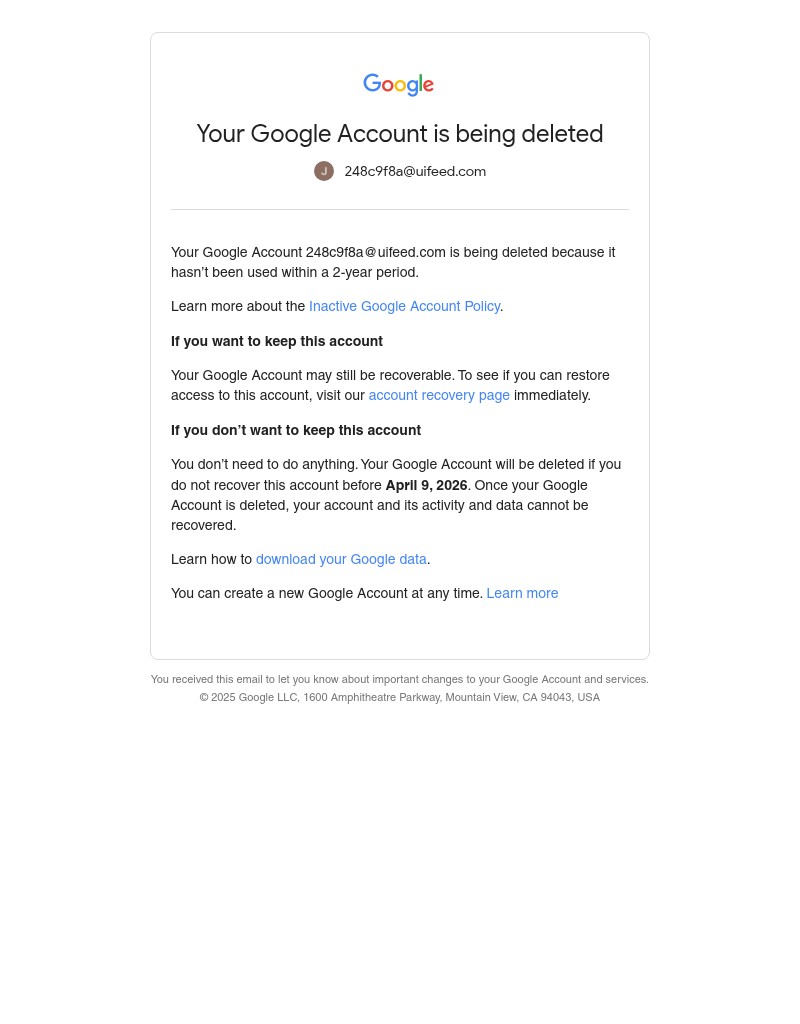Click the "2-year period" text
The height and width of the screenshot is (1024, 800).
point(375,273)
